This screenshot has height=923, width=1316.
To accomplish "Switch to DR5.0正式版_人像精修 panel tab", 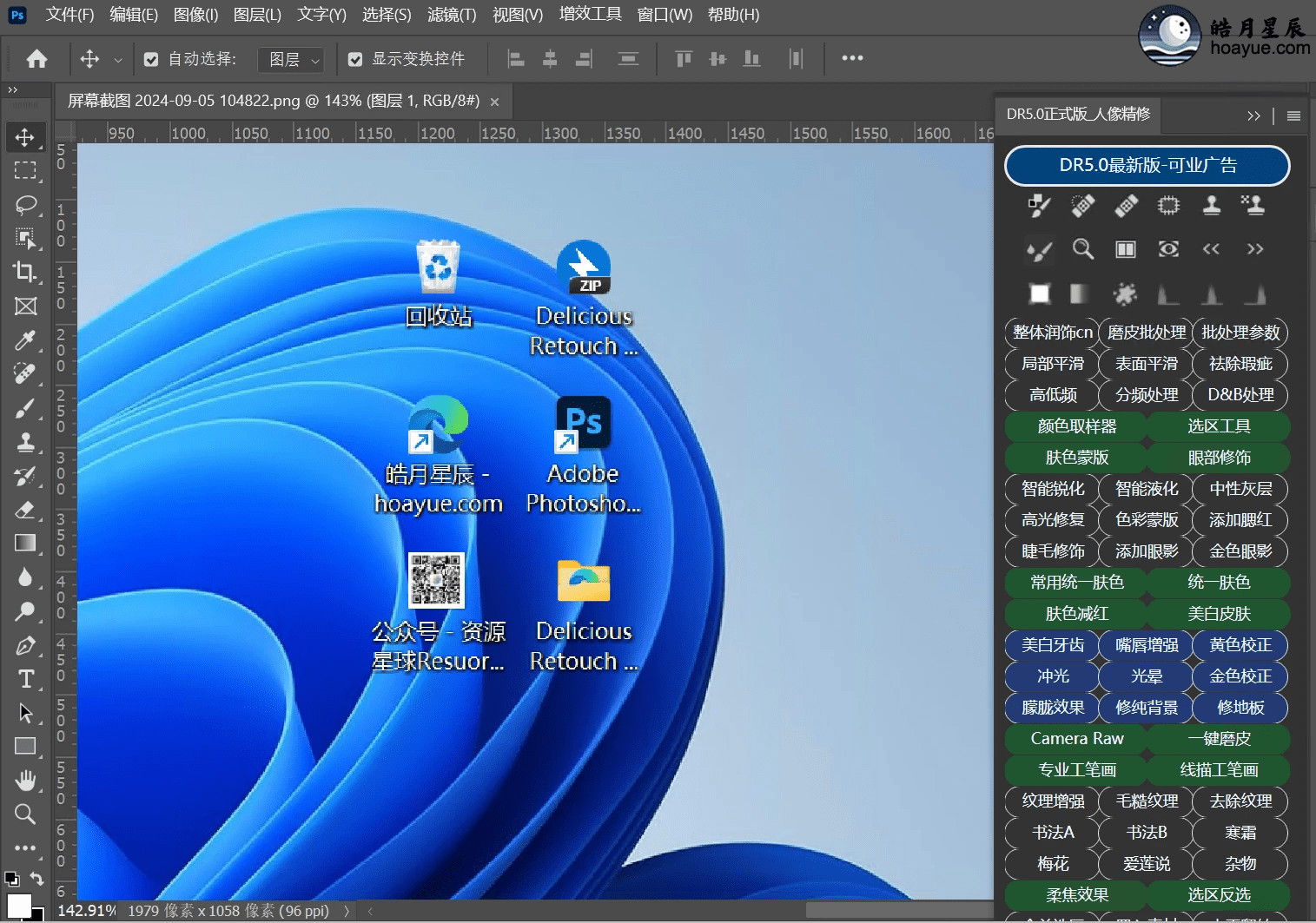I will tap(1078, 114).
